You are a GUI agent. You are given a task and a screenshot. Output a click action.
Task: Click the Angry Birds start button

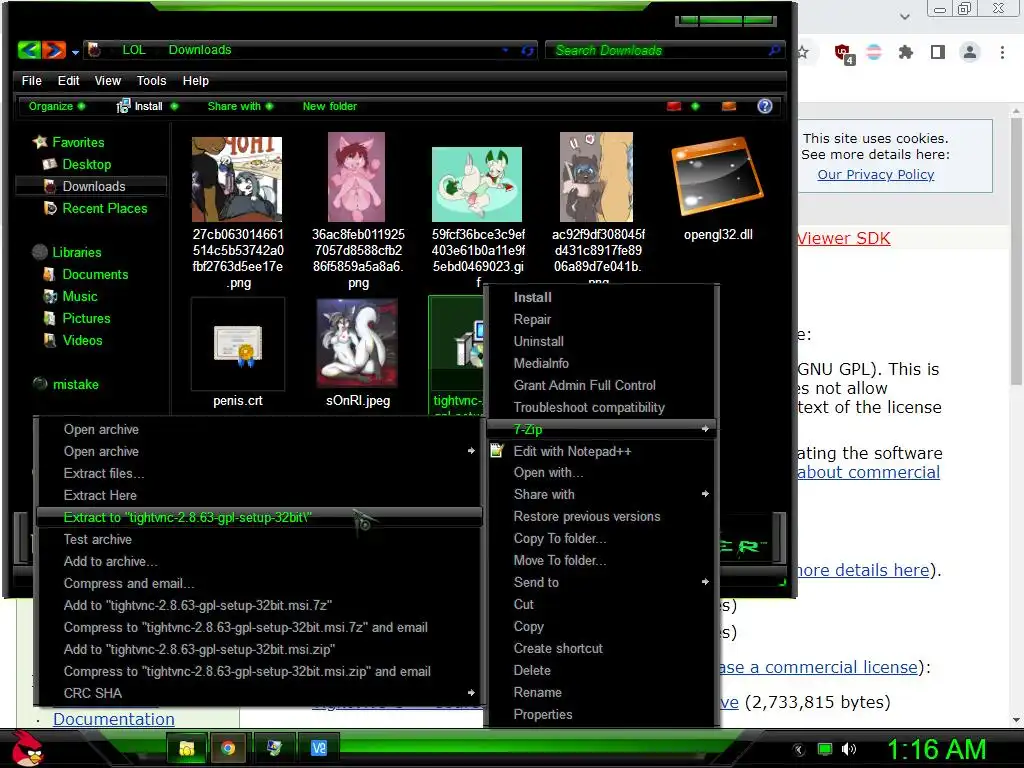(x=27, y=748)
